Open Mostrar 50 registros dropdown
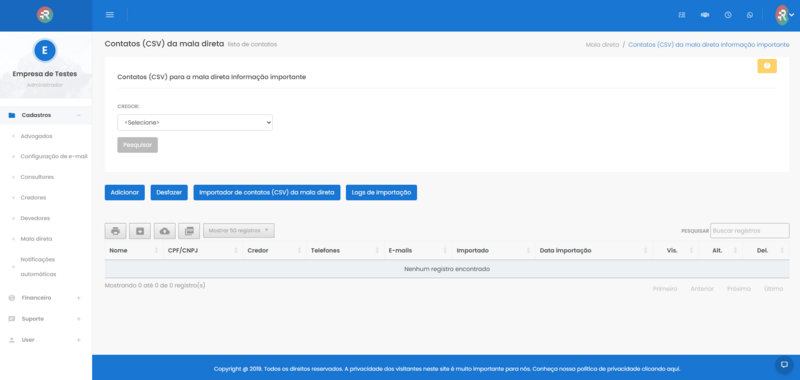 [x=239, y=231]
